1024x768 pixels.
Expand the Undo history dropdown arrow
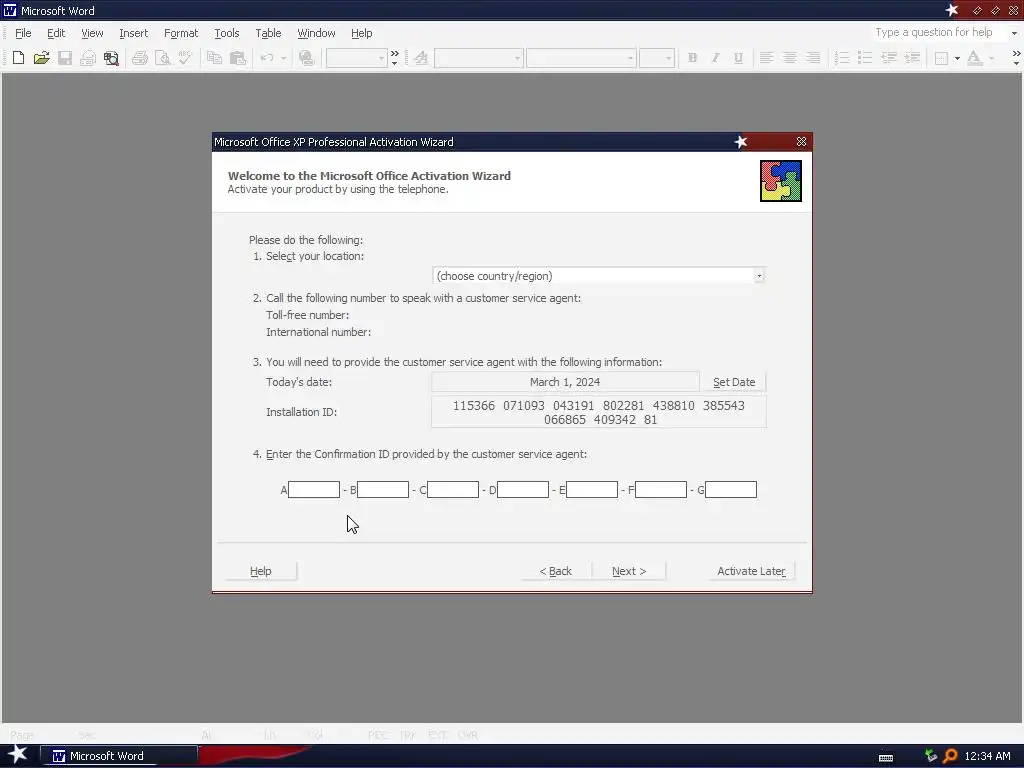click(283, 58)
